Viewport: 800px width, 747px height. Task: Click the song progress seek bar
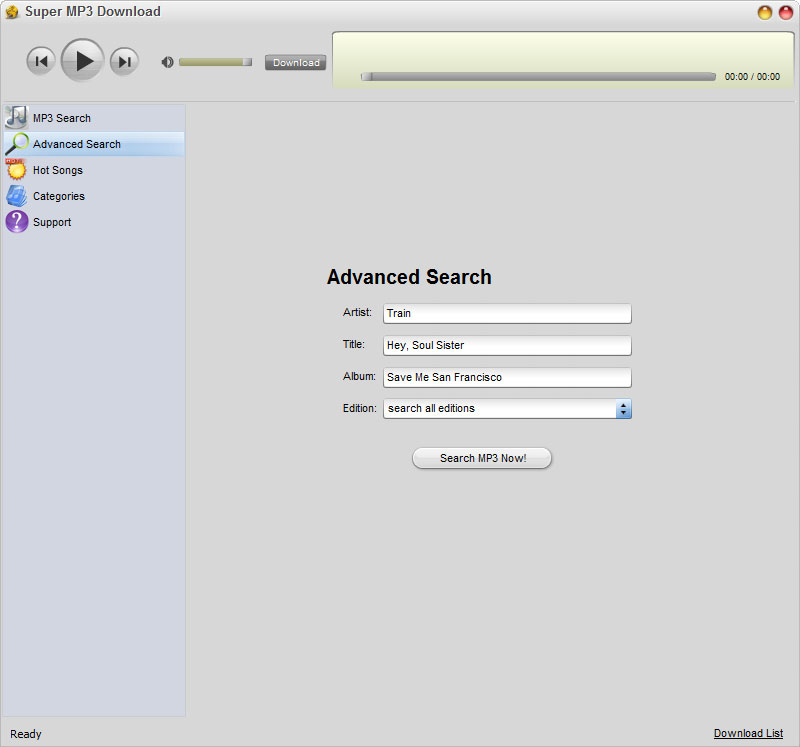538,77
